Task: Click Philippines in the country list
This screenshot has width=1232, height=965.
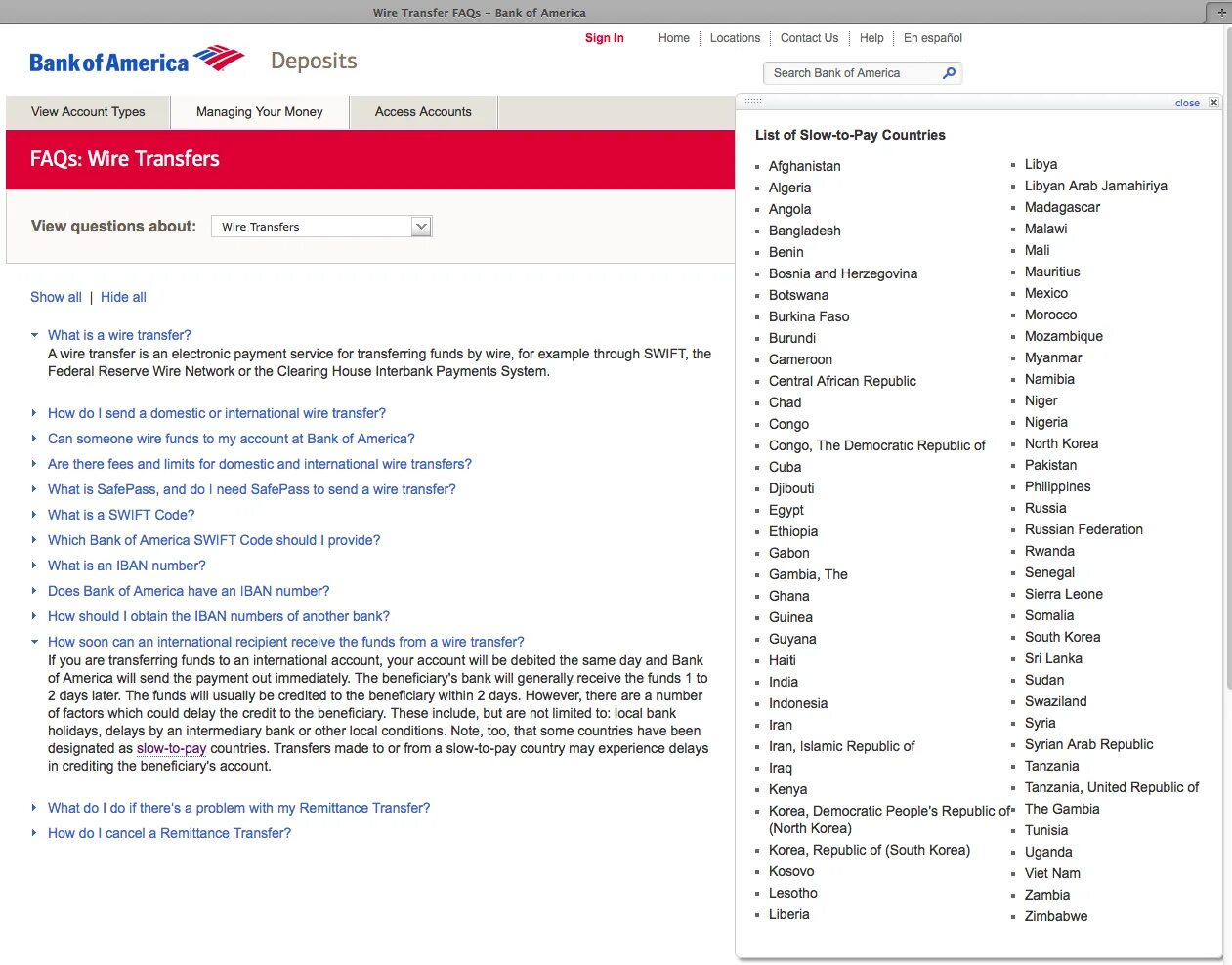Action: 1058,486
